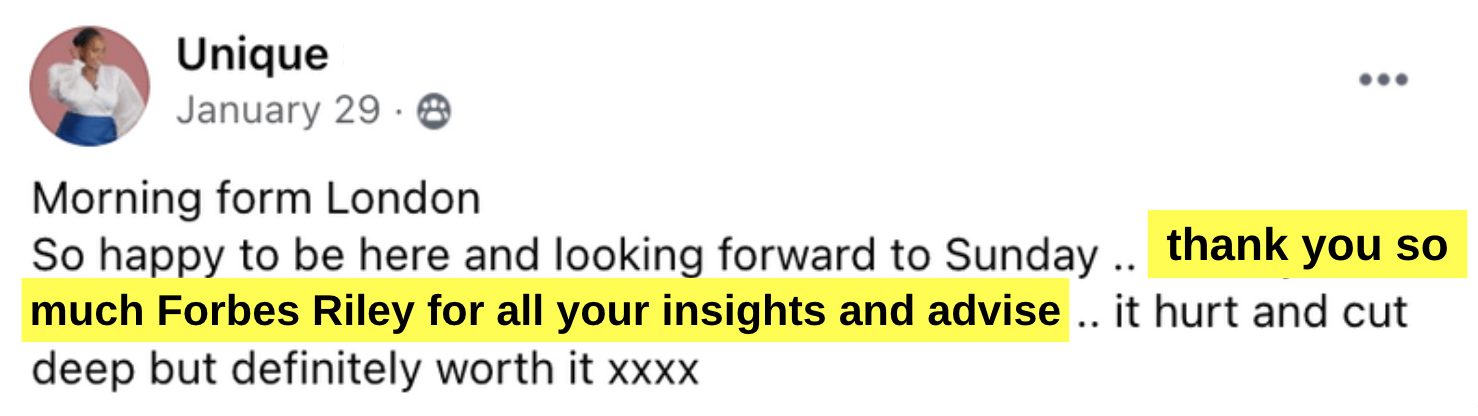Click the highlighted word 'much'
The height and width of the screenshot is (416, 1478).
(x=88, y=313)
